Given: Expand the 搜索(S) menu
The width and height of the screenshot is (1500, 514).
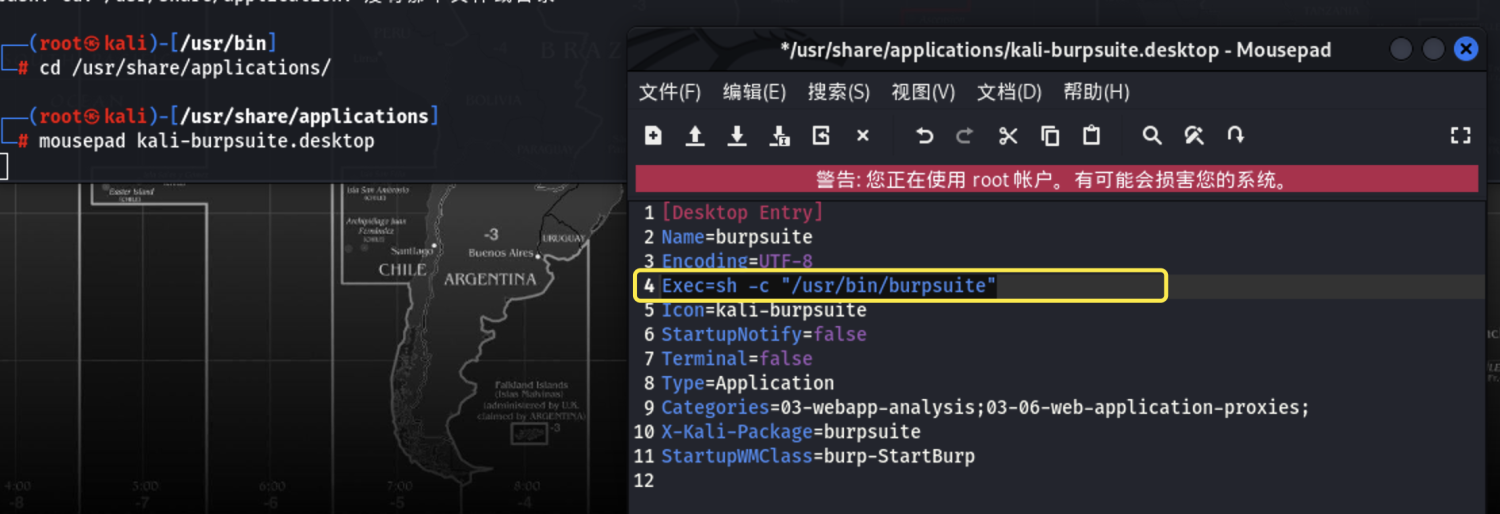Looking at the screenshot, I should point(838,92).
